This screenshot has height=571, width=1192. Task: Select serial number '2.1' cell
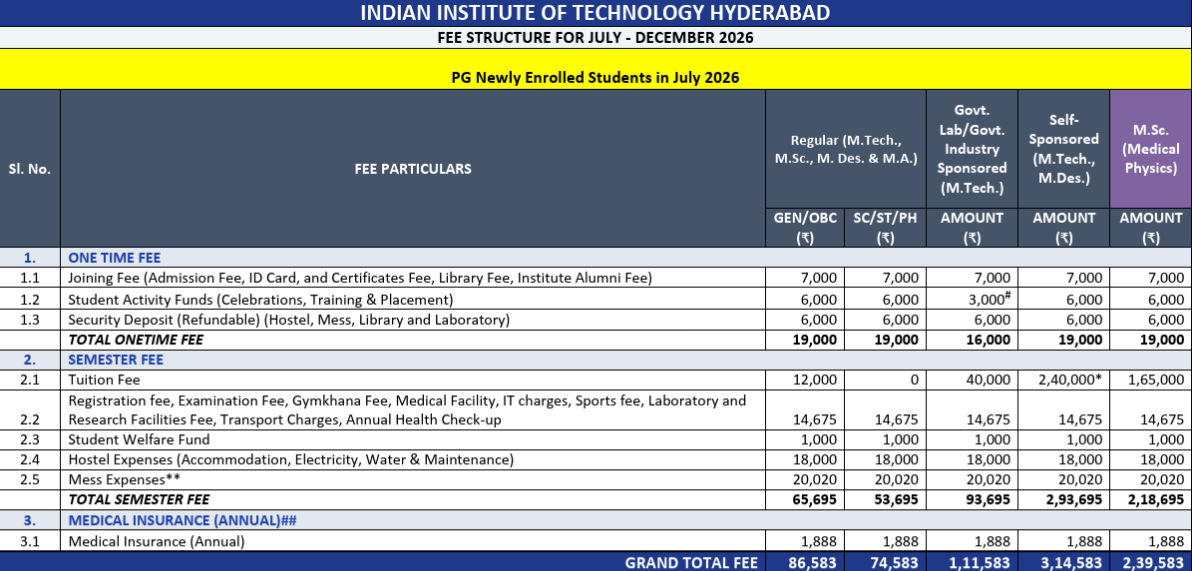(x=30, y=379)
